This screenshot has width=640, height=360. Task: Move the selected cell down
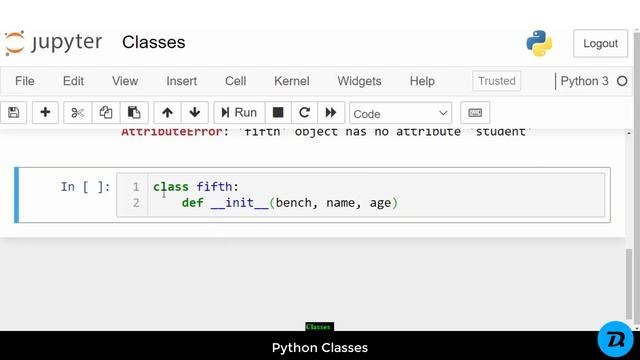pyautogui.click(x=195, y=113)
